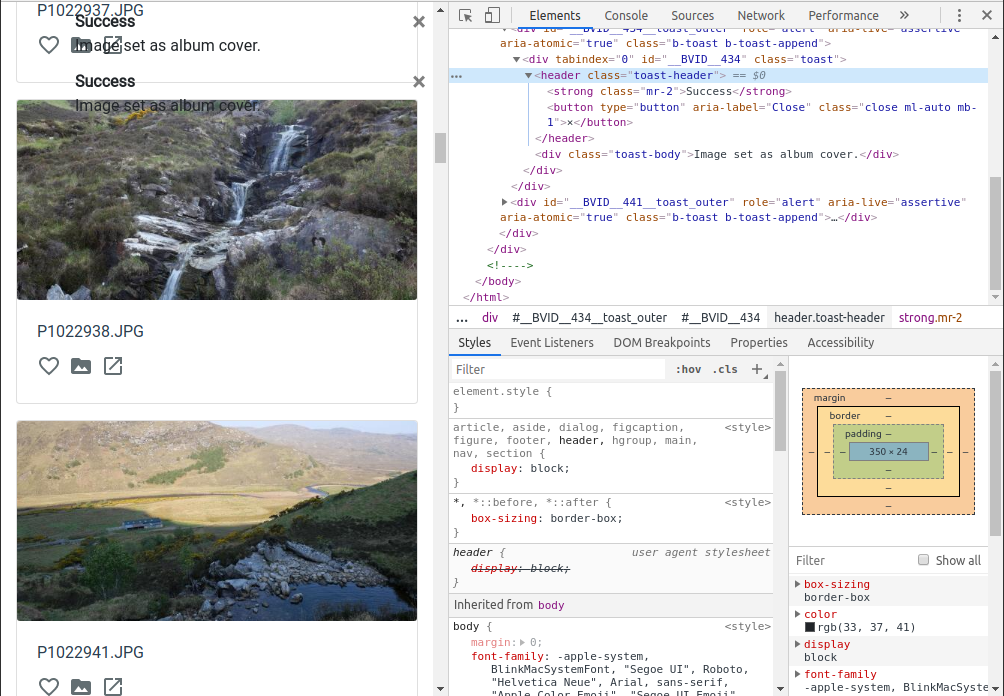This screenshot has height=696, width=1004.
Task: Expand the box-sizing computed property
Action: (x=797, y=584)
